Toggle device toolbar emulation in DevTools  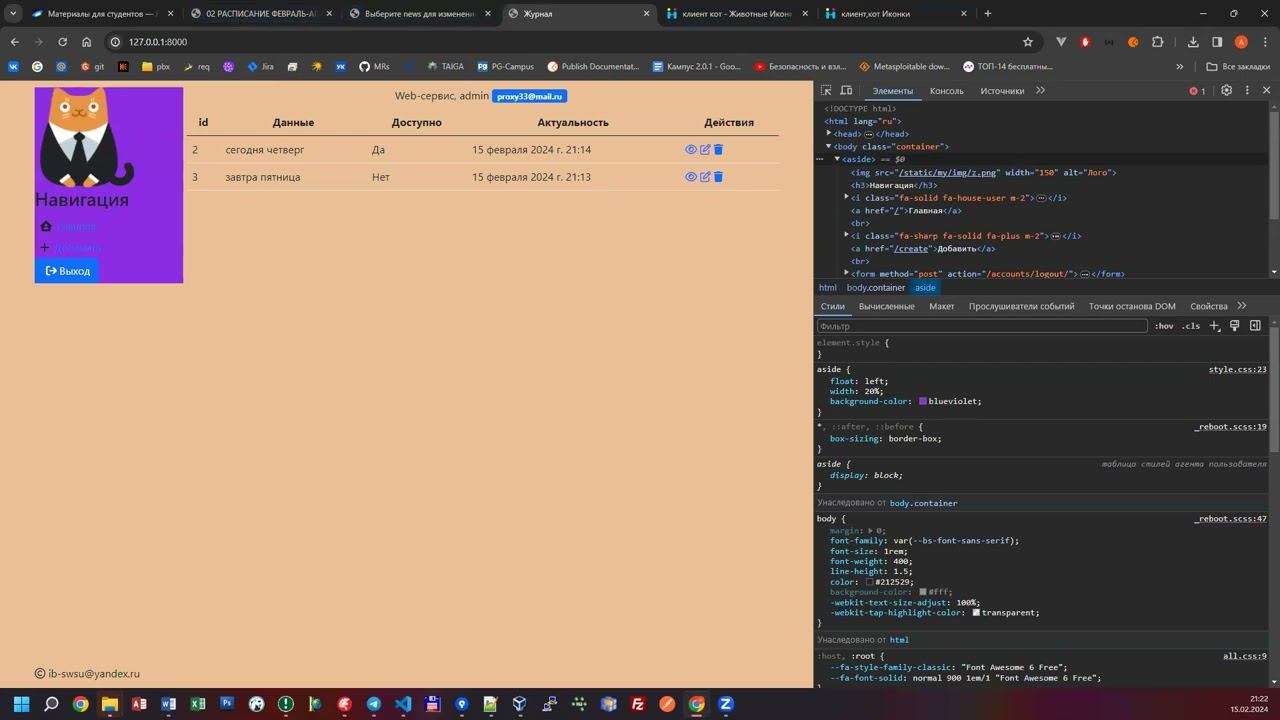pos(846,91)
